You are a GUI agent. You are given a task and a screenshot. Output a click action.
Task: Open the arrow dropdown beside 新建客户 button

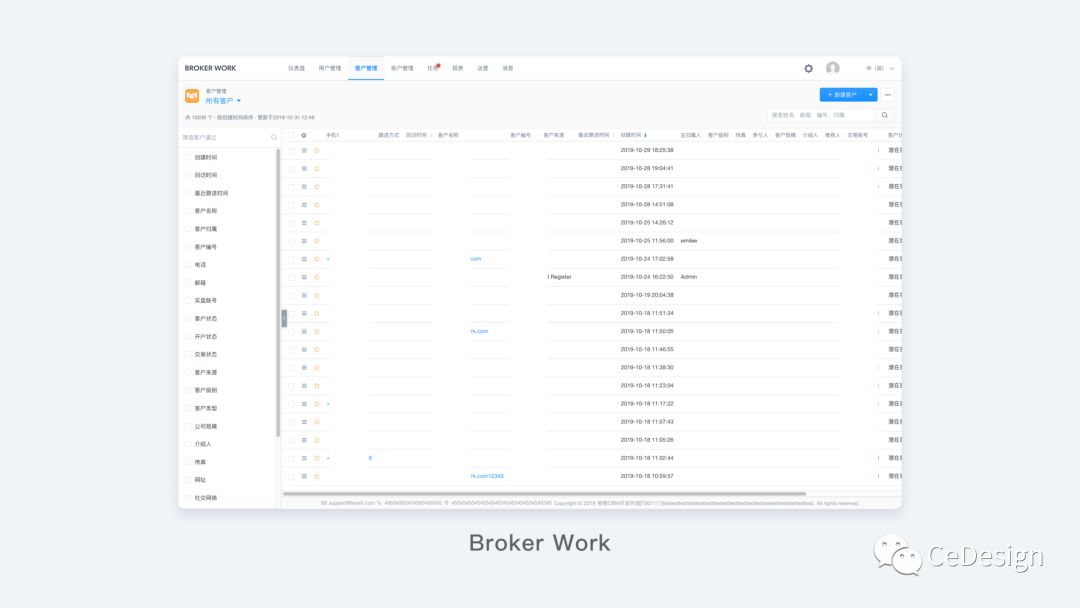tap(871, 94)
